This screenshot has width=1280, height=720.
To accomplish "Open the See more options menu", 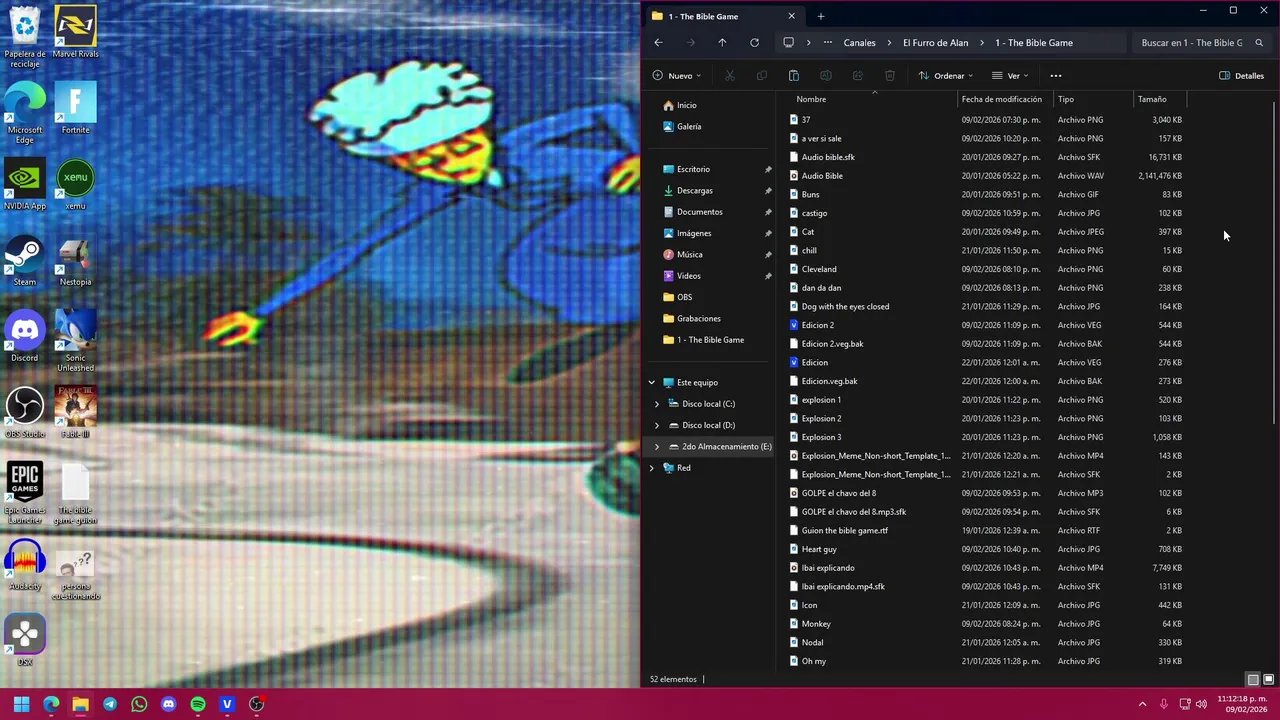I will point(1056,76).
